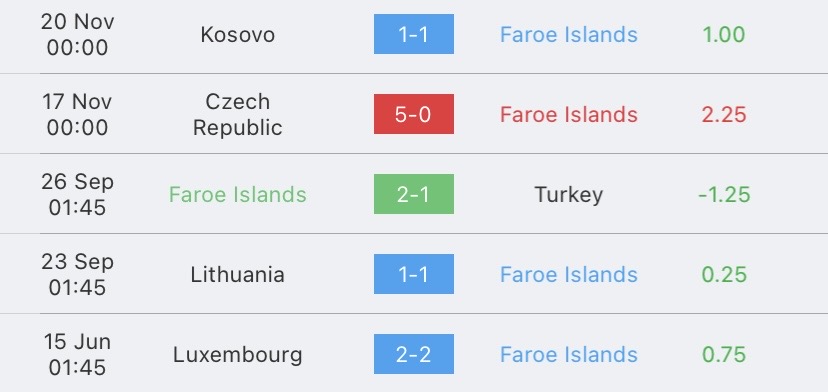Select the 0.75 handicap value
828x392 pixels.
tap(723, 354)
